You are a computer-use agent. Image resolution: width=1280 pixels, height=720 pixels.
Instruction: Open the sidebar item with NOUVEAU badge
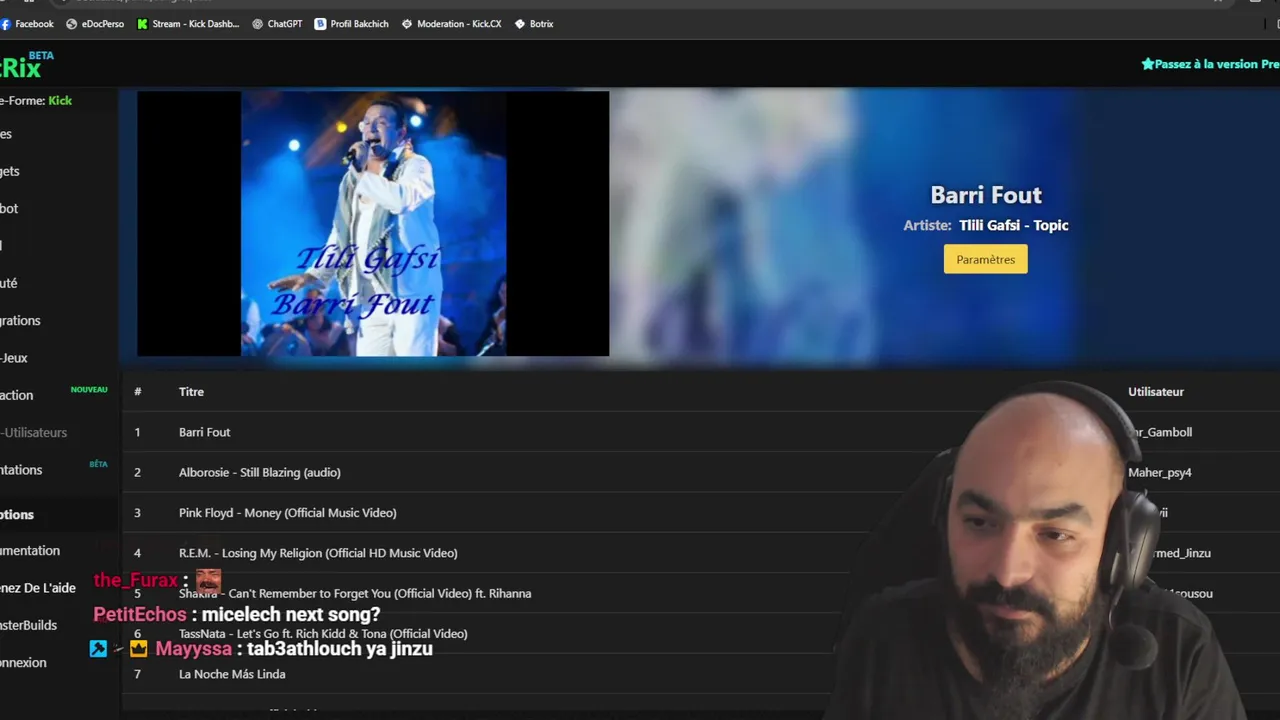[55, 395]
